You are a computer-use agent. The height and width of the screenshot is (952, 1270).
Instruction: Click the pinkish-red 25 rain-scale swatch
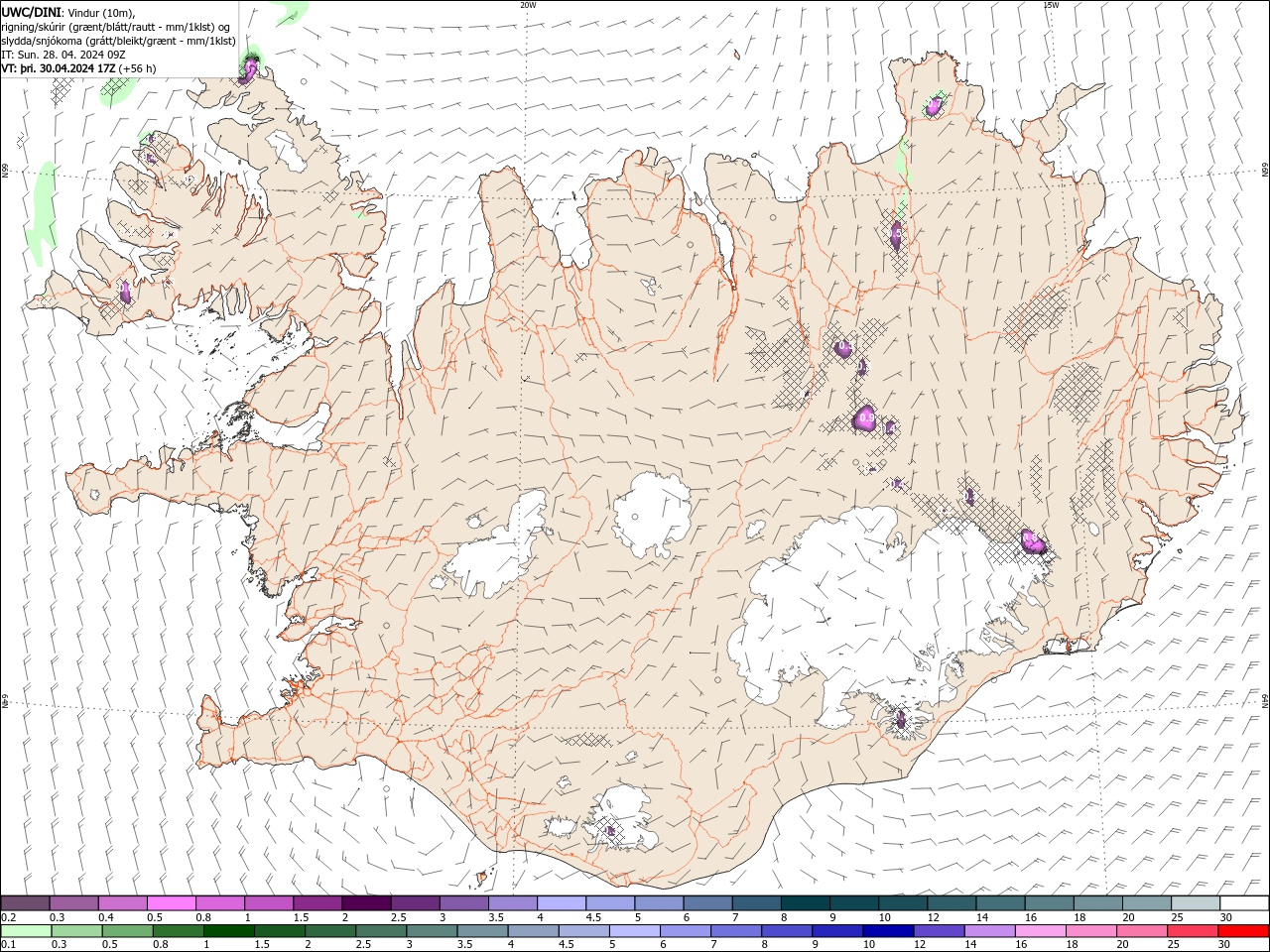(x=1192, y=930)
